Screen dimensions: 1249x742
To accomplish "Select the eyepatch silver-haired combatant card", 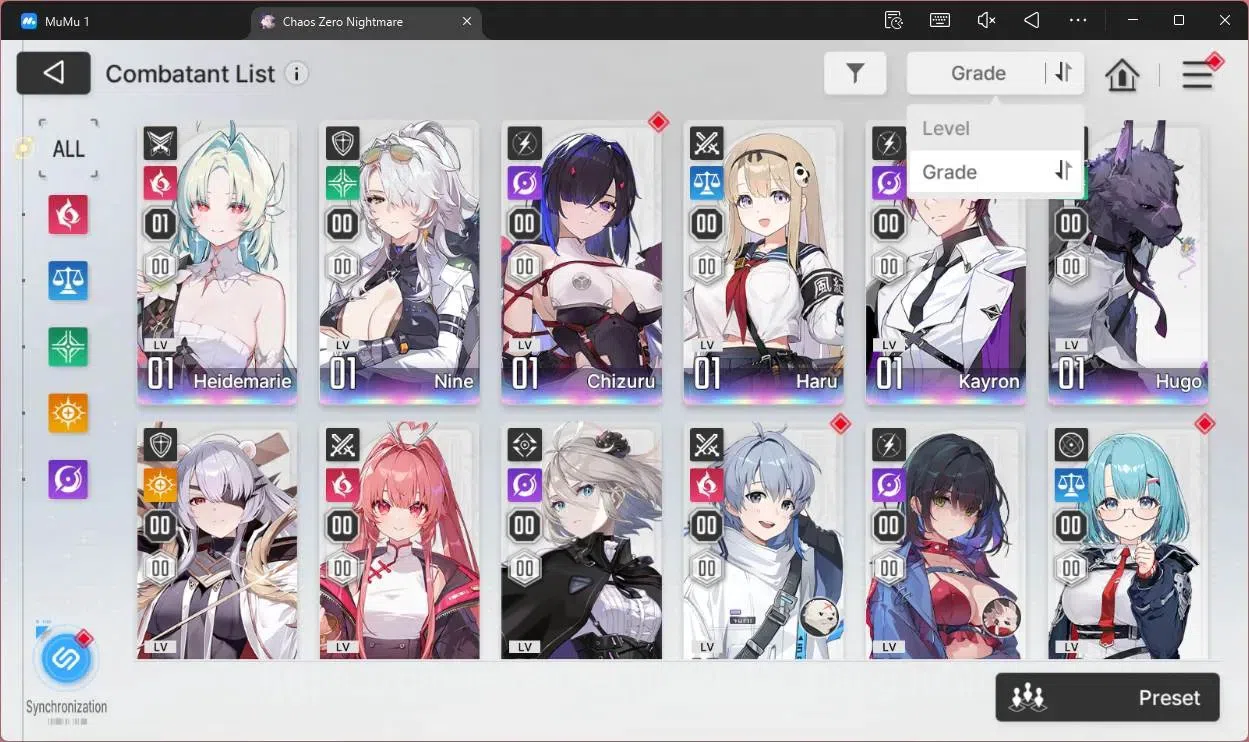I will (217, 541).
